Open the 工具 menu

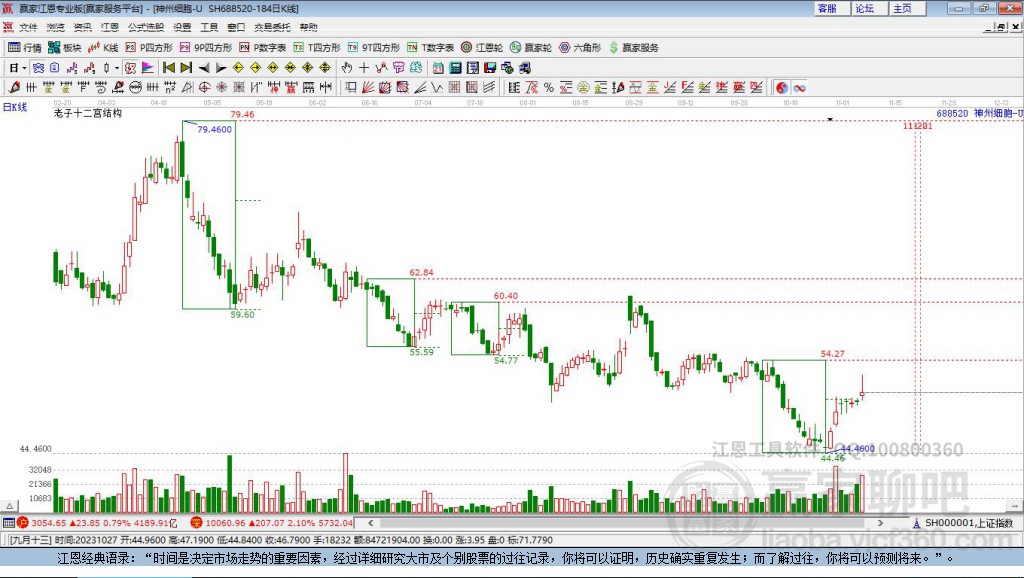click(209, 27)
